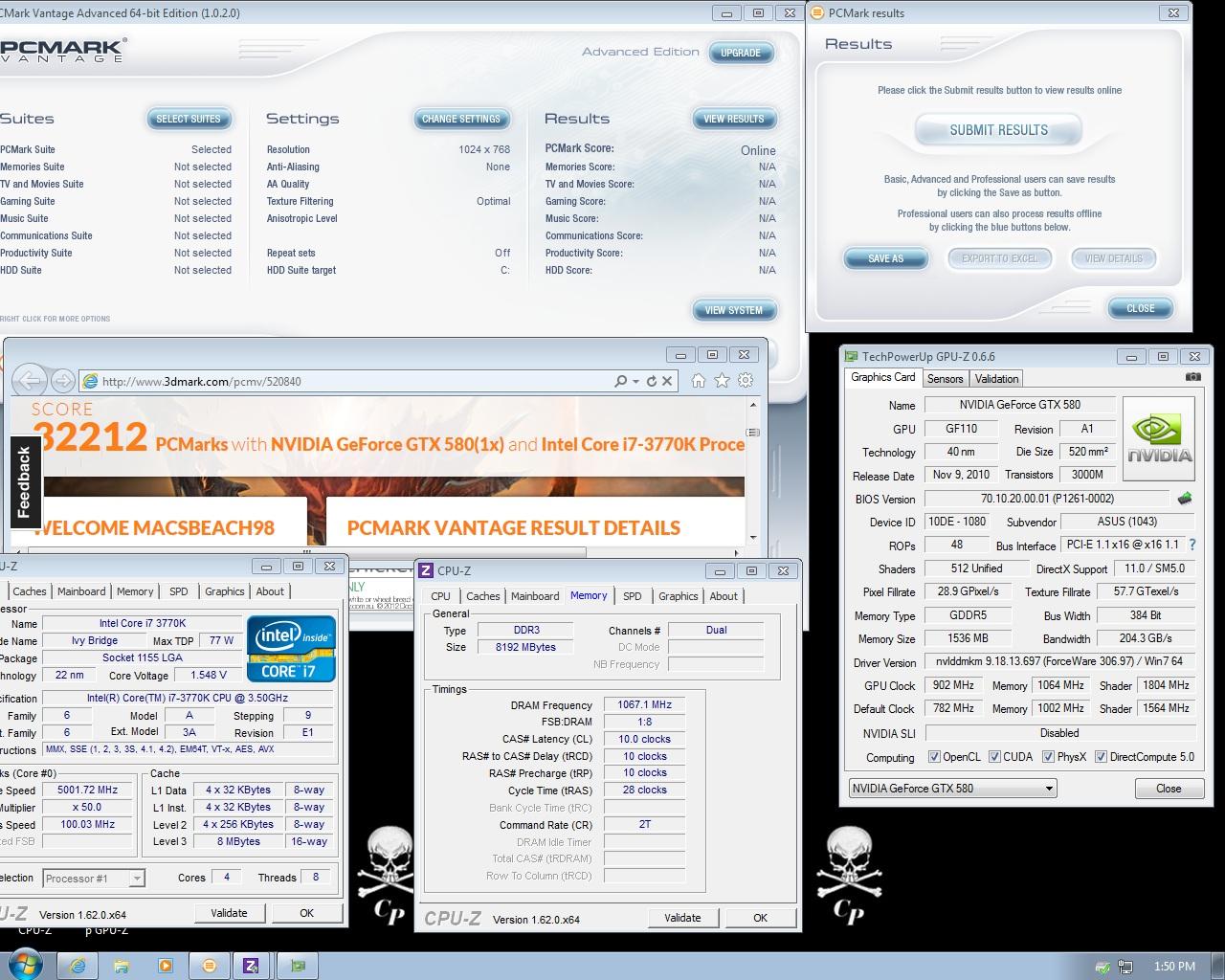Click SELECT SUITES button
The image size is (1225, 980).
click(x=188, y=119)
